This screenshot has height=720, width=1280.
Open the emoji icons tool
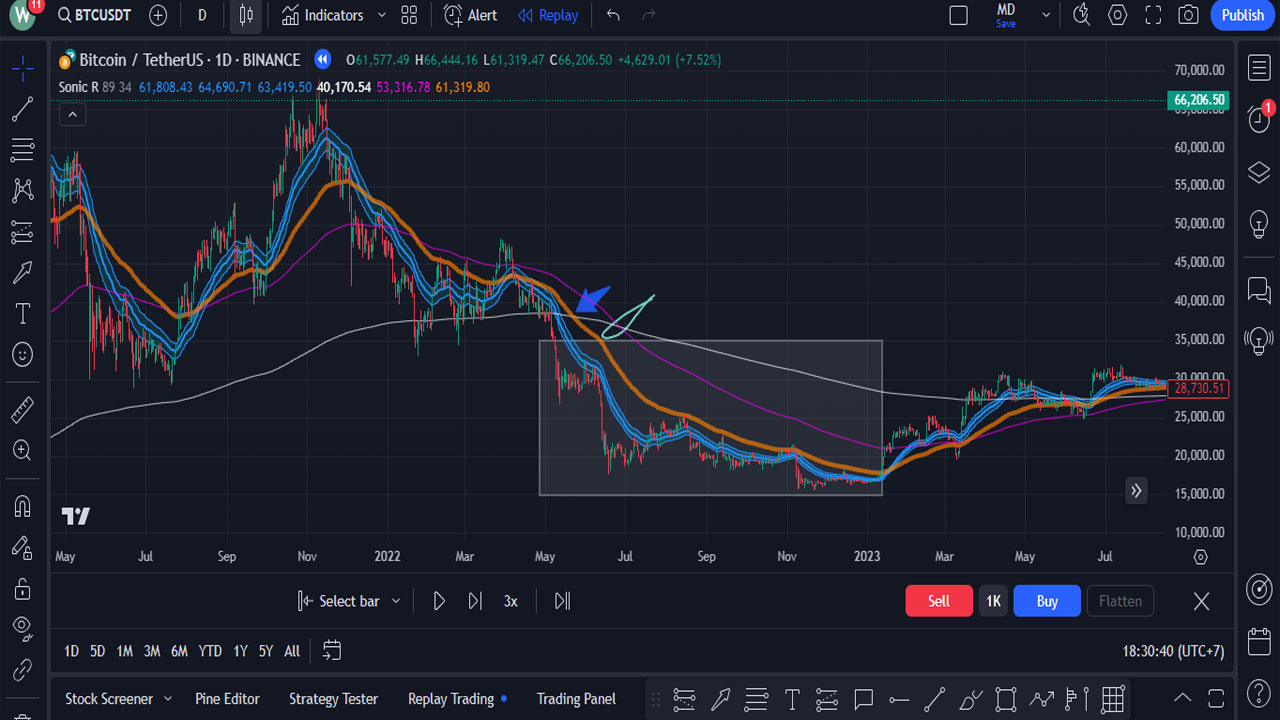pyautogui.click(x=23, y=354)
